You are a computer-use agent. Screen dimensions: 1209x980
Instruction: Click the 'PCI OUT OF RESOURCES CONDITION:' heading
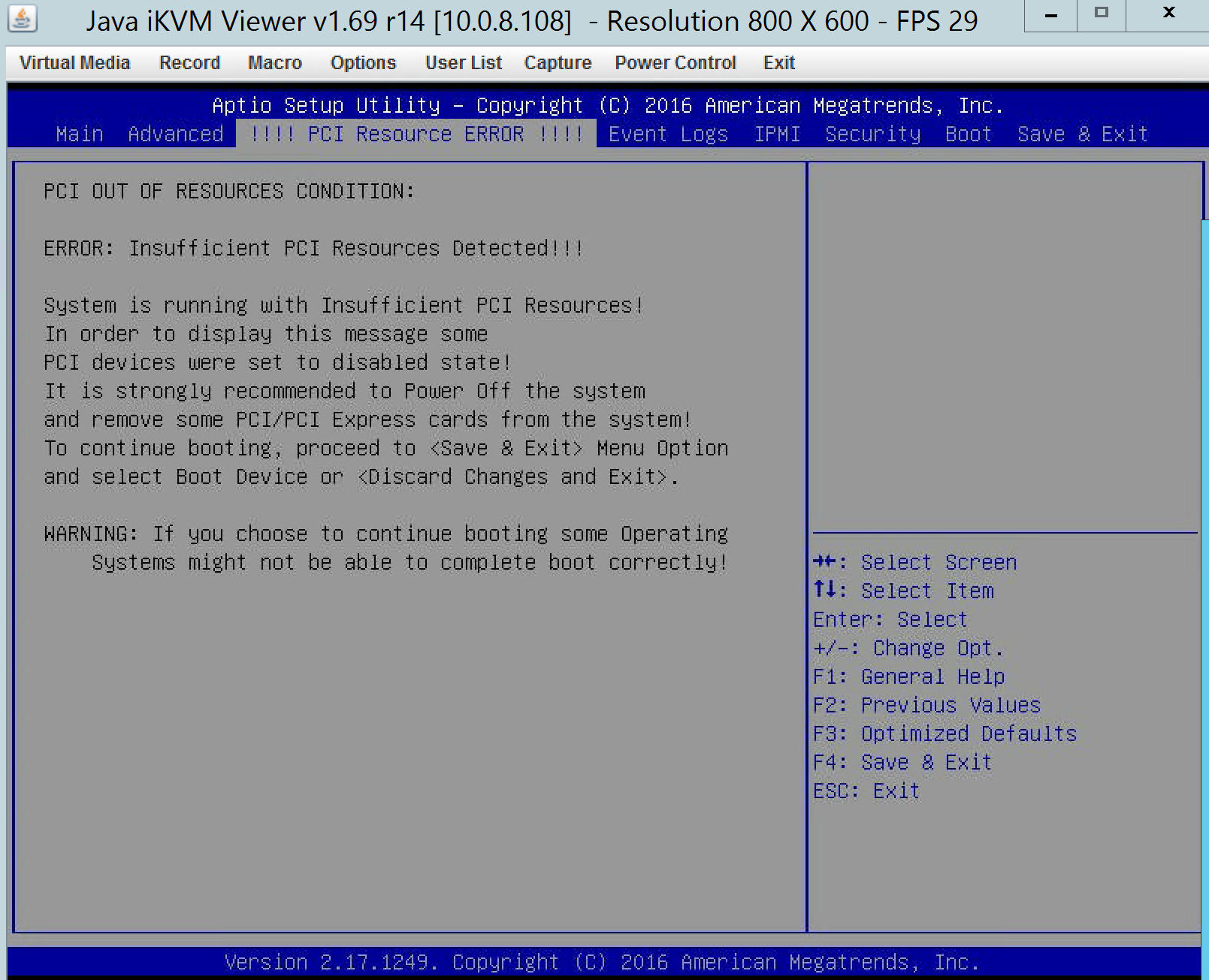coord(229,191)
